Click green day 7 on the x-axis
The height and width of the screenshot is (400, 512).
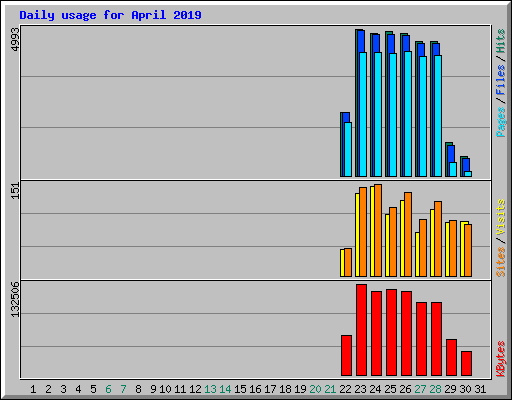123,389
